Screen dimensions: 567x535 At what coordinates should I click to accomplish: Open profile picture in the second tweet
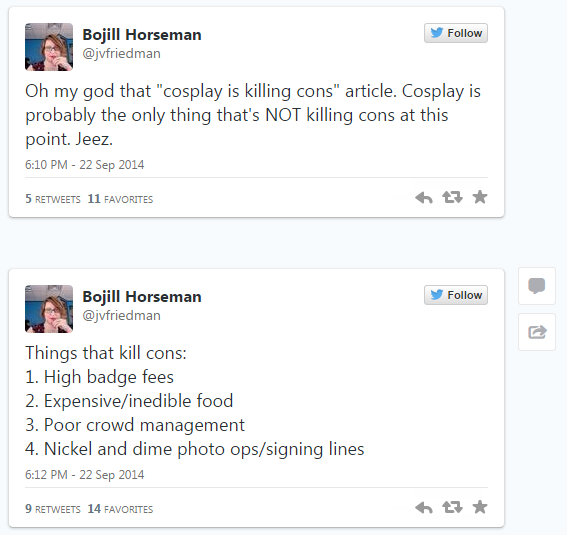point(49,309)
